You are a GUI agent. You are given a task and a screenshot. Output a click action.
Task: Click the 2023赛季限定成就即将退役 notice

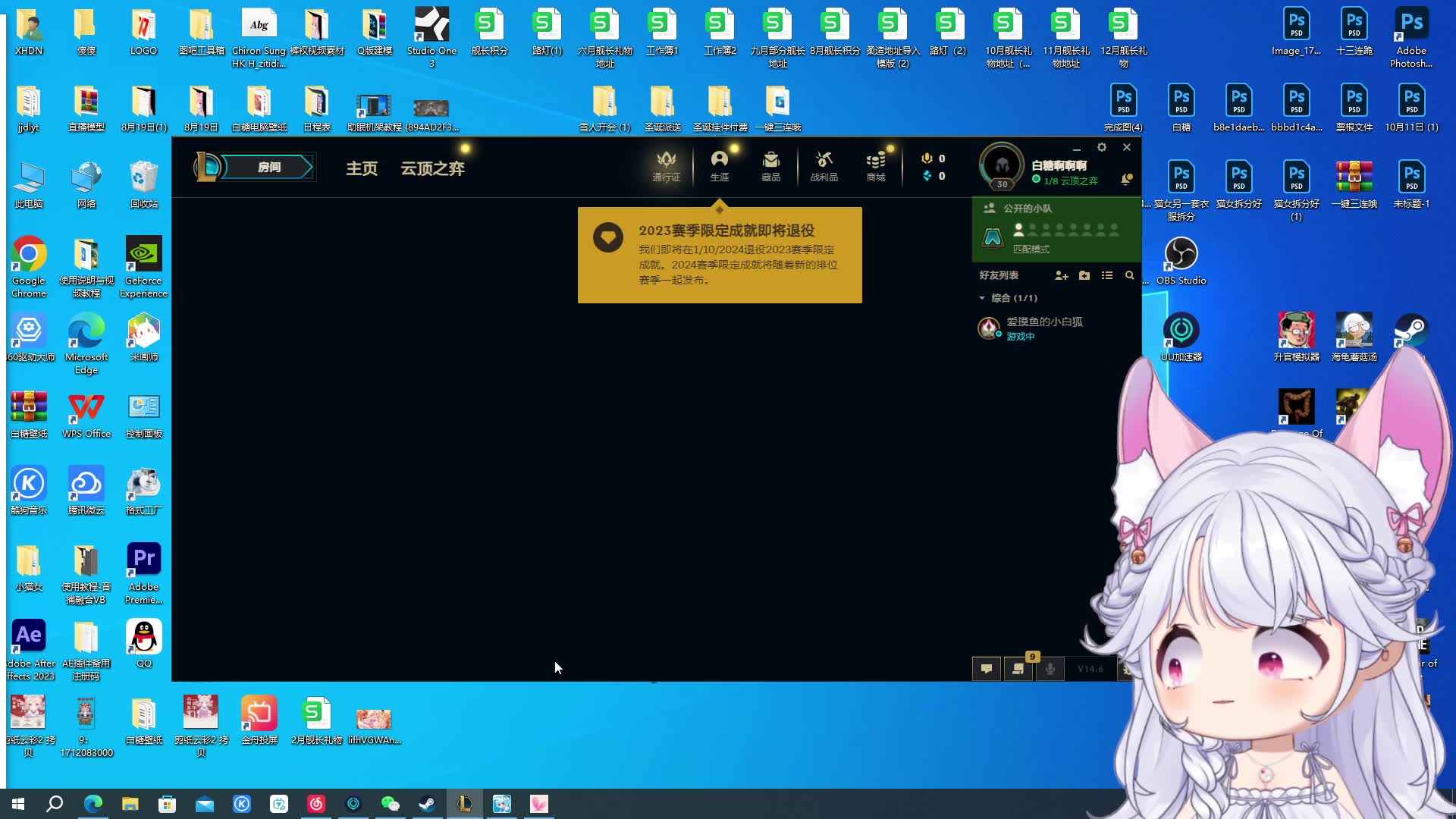click(720, 255)
